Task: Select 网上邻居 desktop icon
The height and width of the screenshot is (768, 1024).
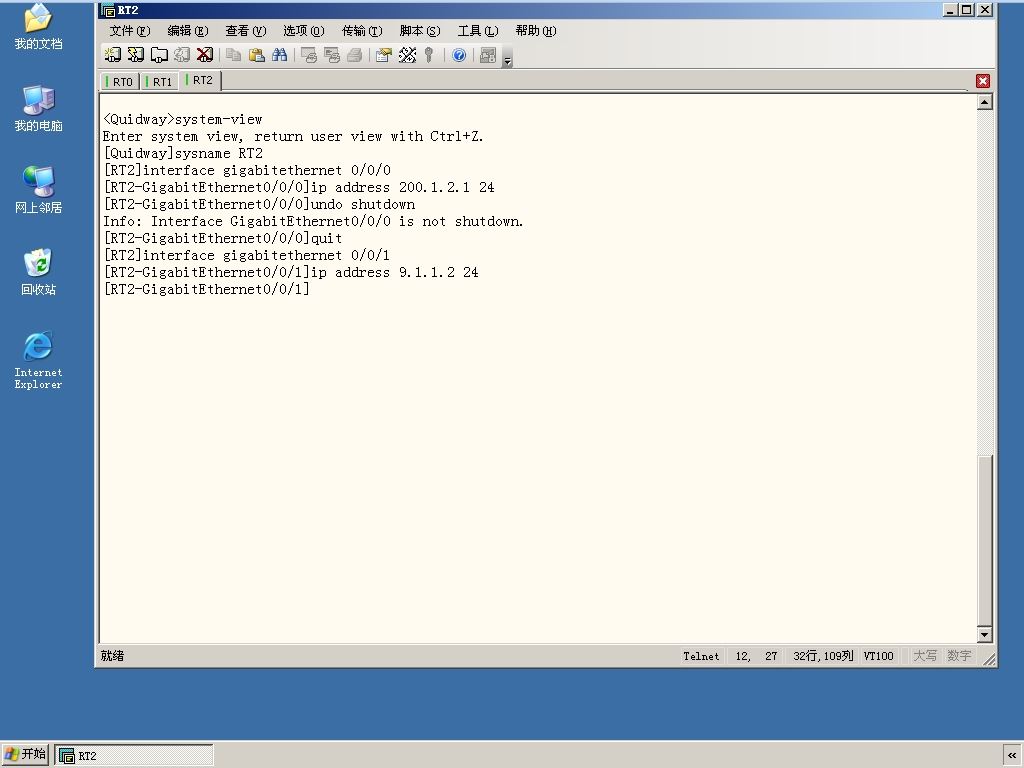Action: pyautogui.click(x=39, y=190)
